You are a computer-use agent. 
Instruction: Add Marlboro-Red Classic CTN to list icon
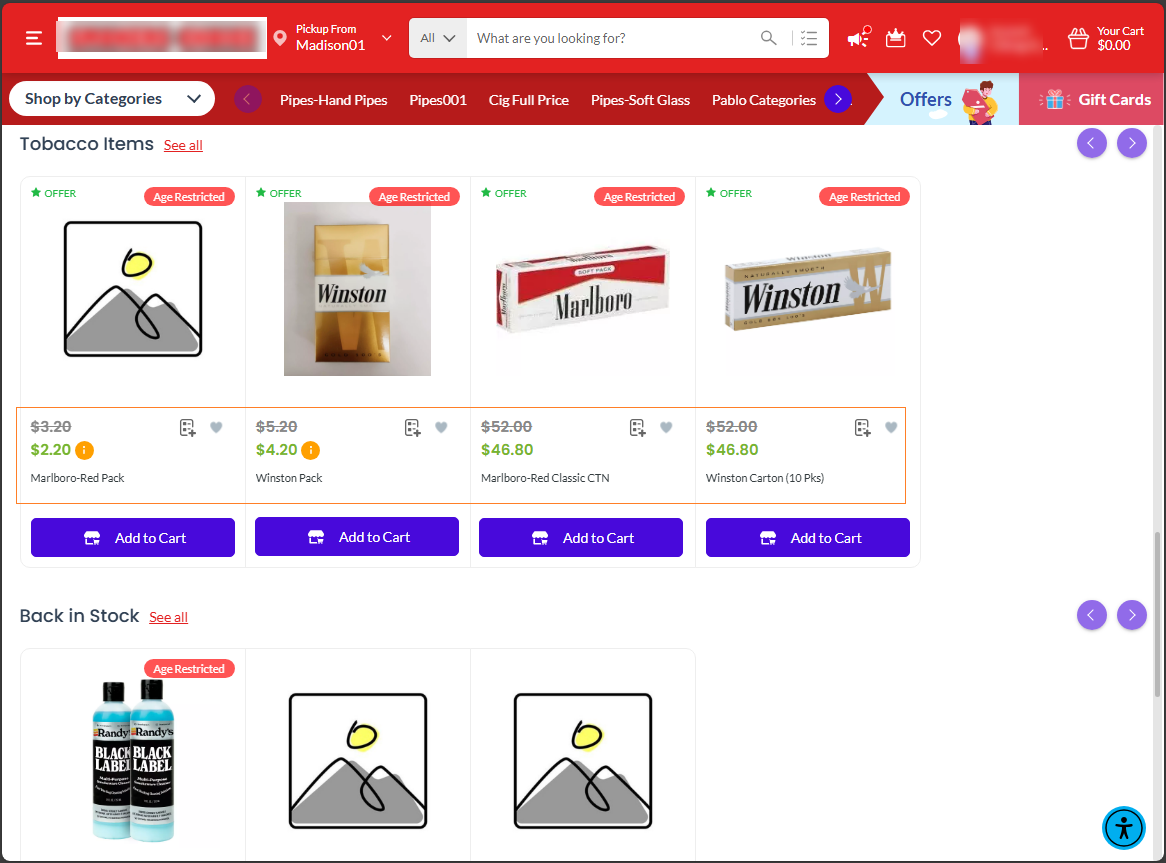click(637, 427)
